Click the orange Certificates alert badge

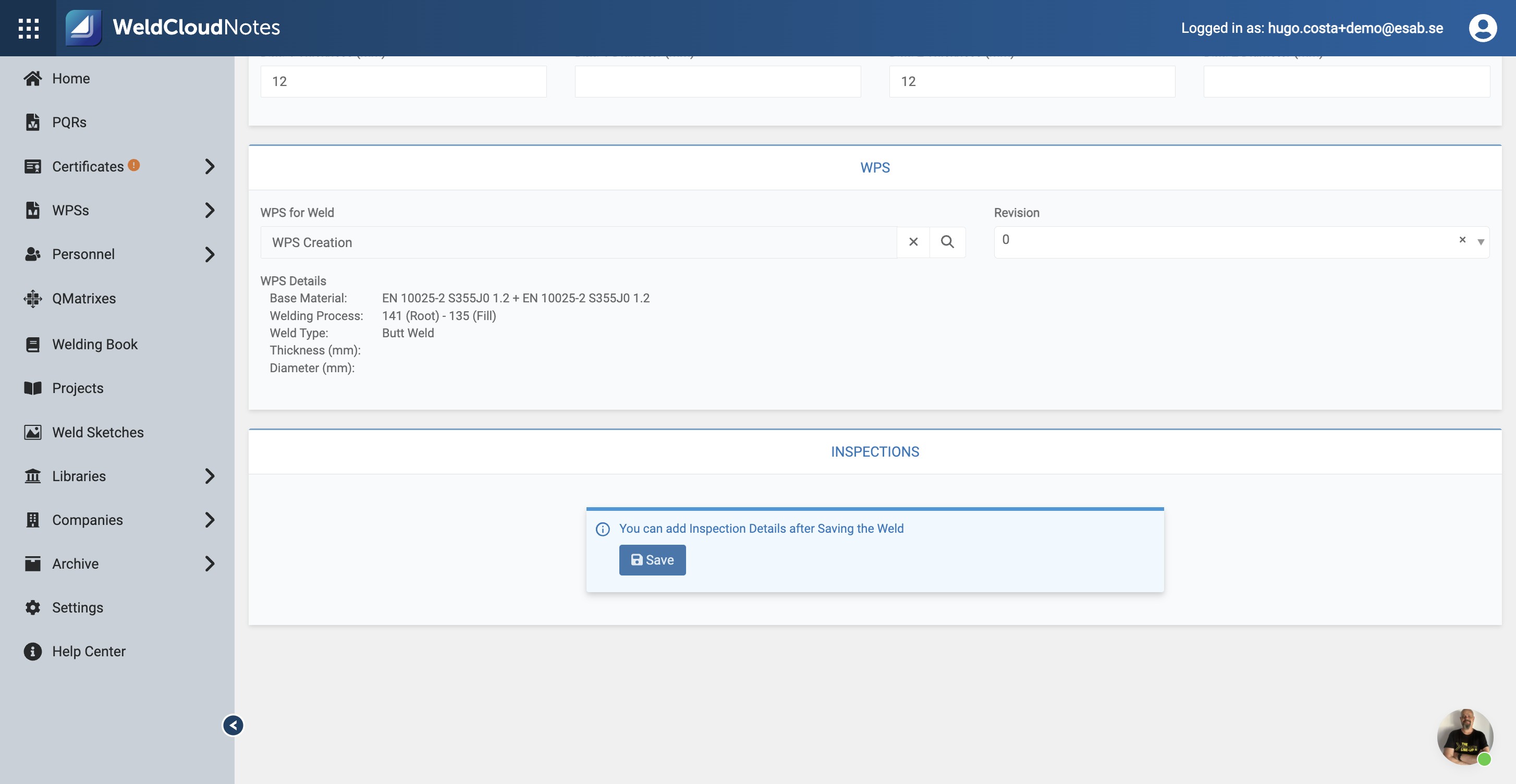pyautogui.click(x=133, y=165)
